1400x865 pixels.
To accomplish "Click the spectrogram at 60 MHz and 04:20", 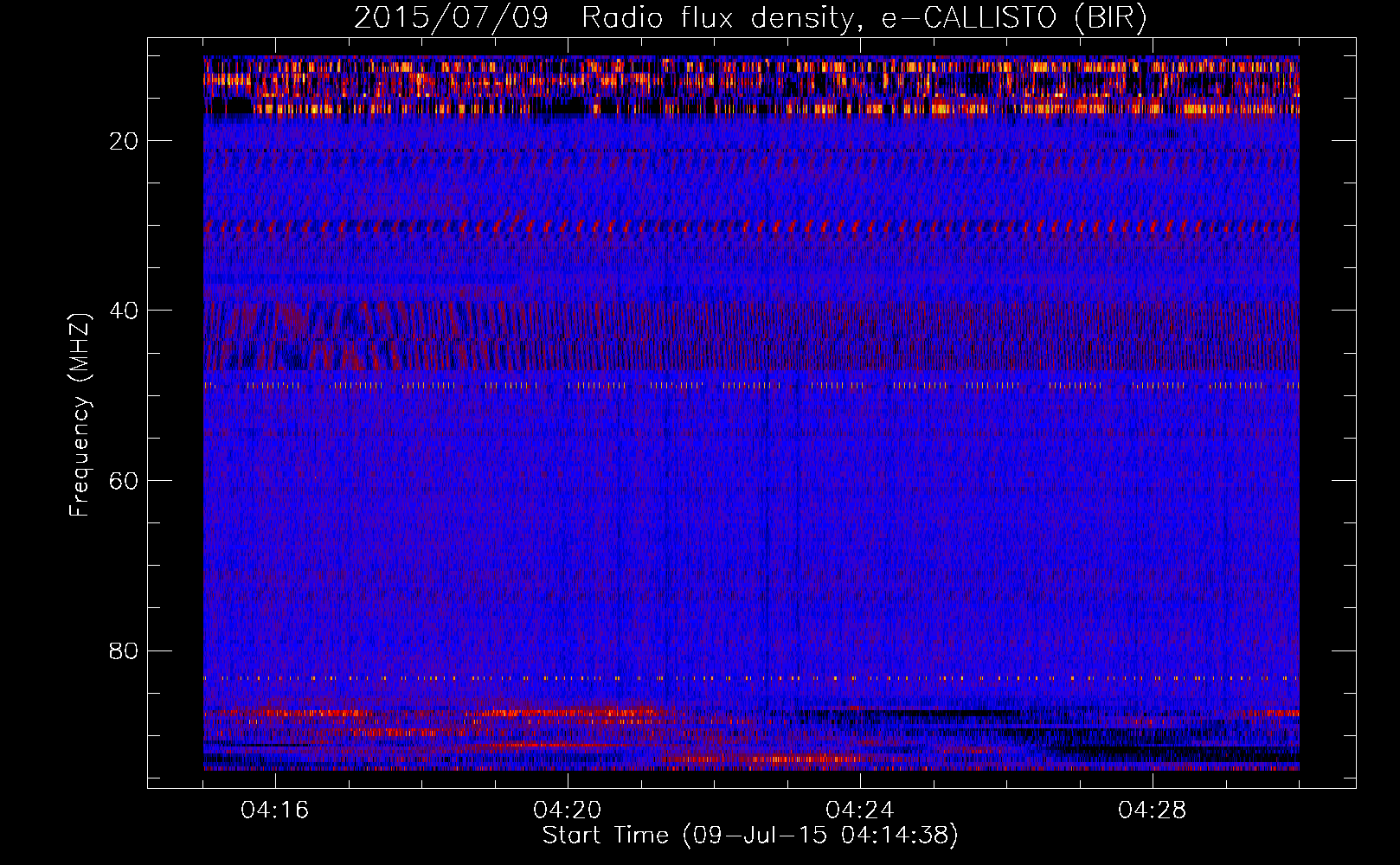I will coord(568,480).
